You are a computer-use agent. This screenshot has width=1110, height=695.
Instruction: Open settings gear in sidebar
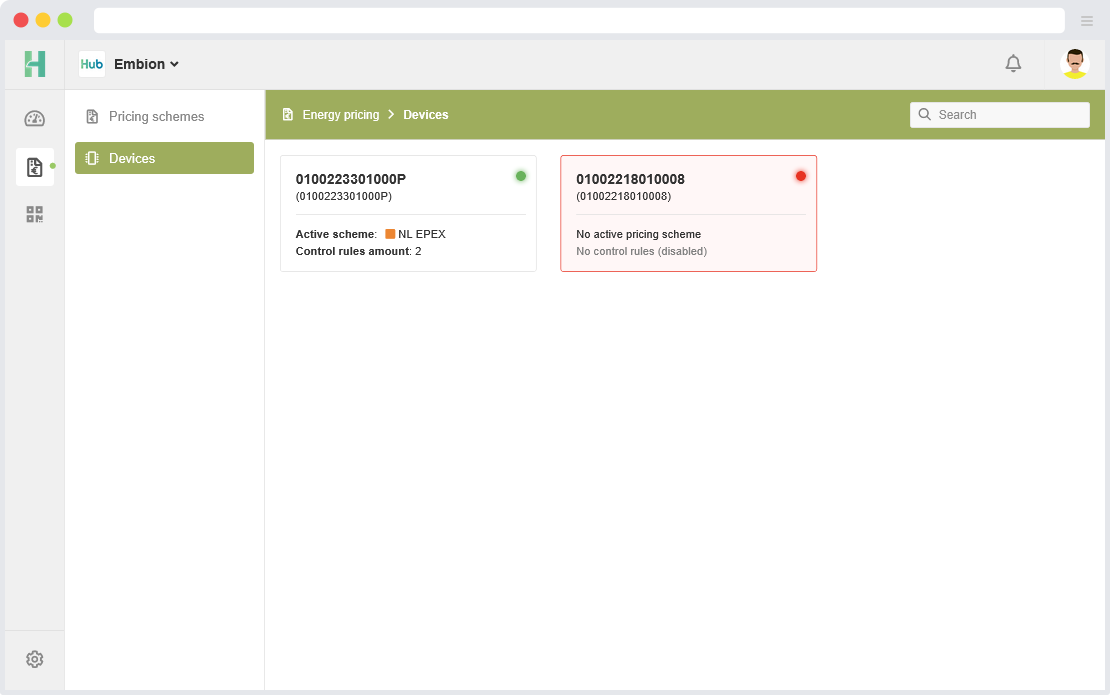pos(35,659)
